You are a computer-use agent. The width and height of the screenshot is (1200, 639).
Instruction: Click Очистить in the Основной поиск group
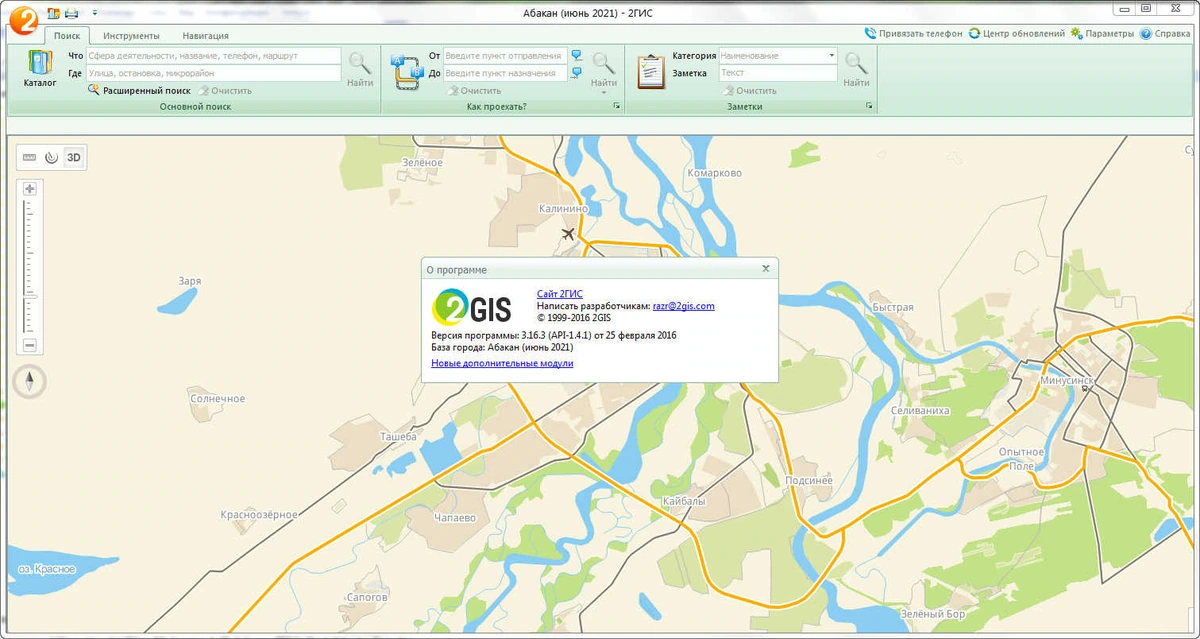pyautogui.click(x=224, y=90)
